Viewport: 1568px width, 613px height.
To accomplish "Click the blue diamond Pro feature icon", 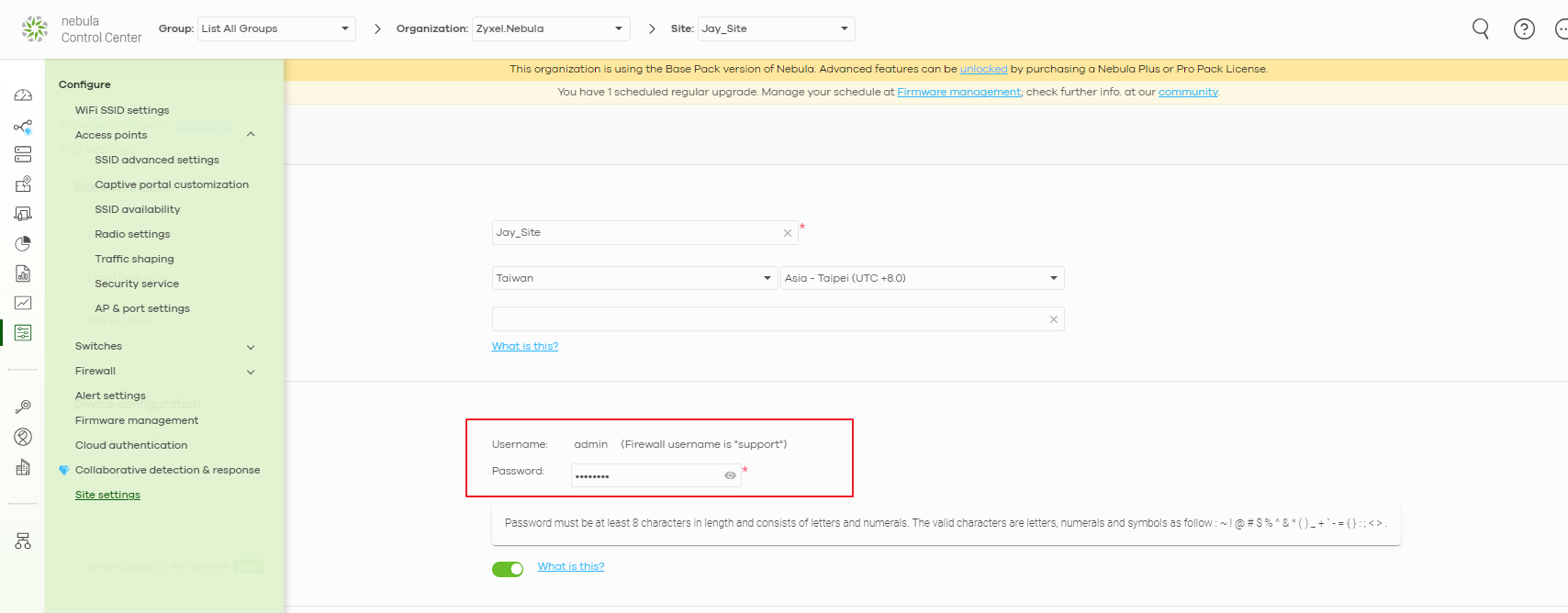I will pyautogui.click(x=63, y=471).
